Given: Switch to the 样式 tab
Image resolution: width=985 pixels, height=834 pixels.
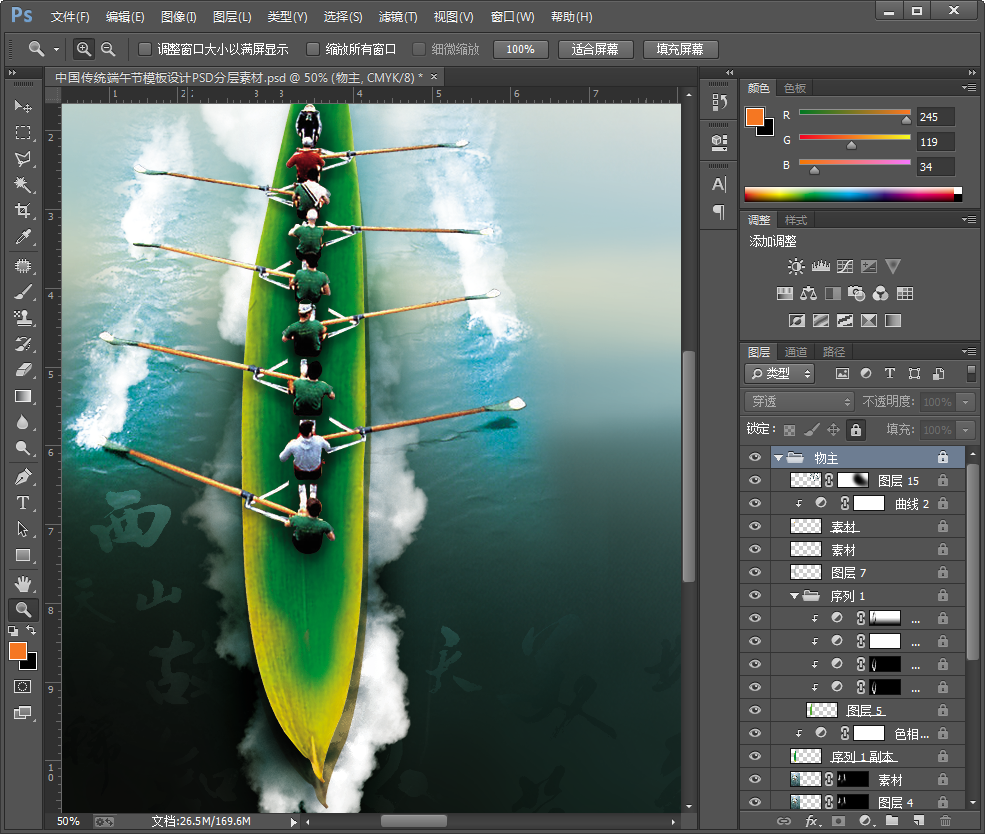Looking at the screenshot, I should point(796,220).
